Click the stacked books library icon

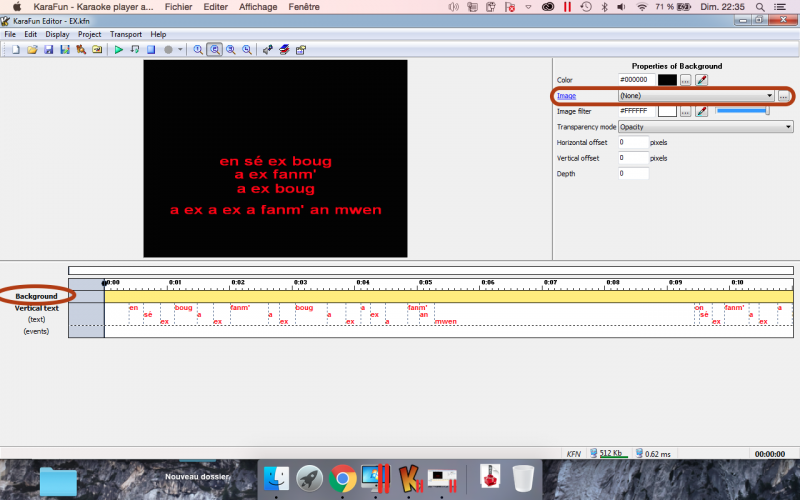tap(284, 49)
